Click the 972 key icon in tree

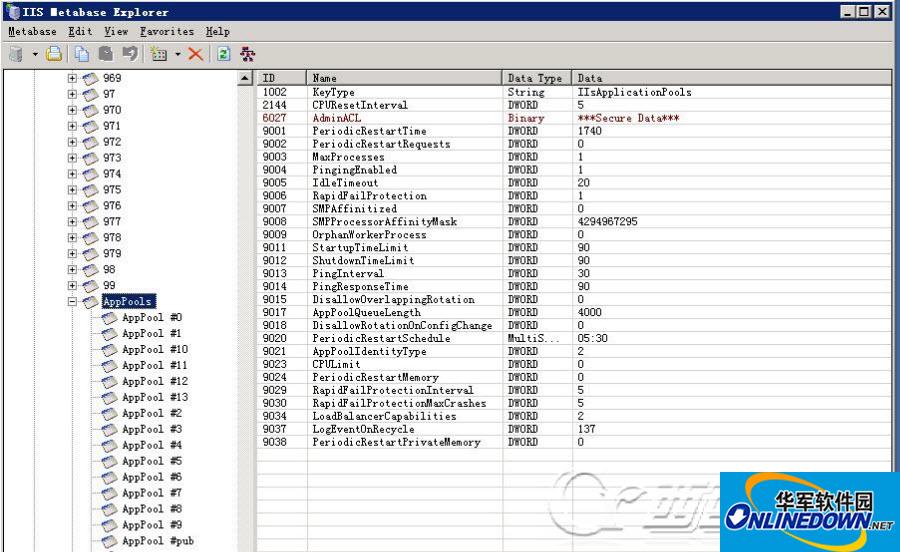(90, 142)
